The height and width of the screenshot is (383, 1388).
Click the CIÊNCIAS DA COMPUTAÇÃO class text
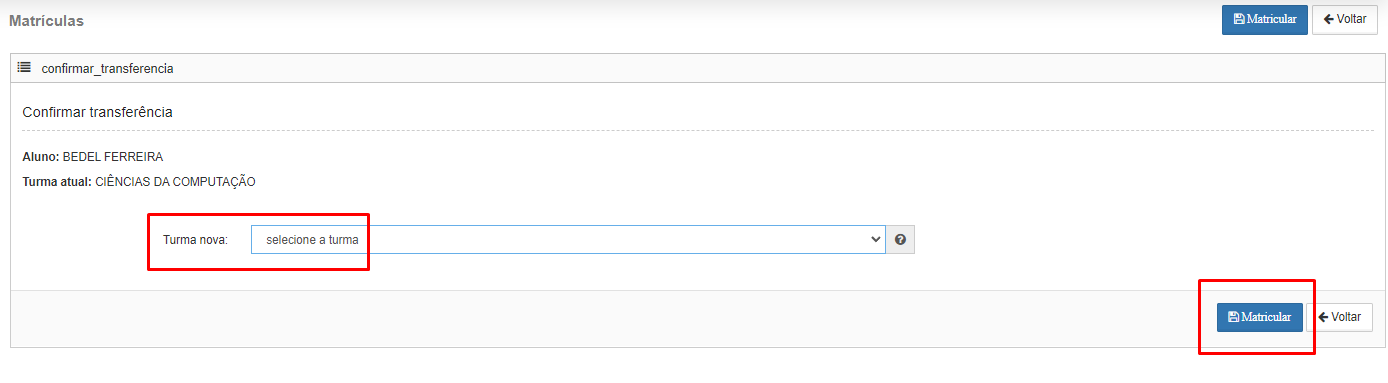coord(176,182)
